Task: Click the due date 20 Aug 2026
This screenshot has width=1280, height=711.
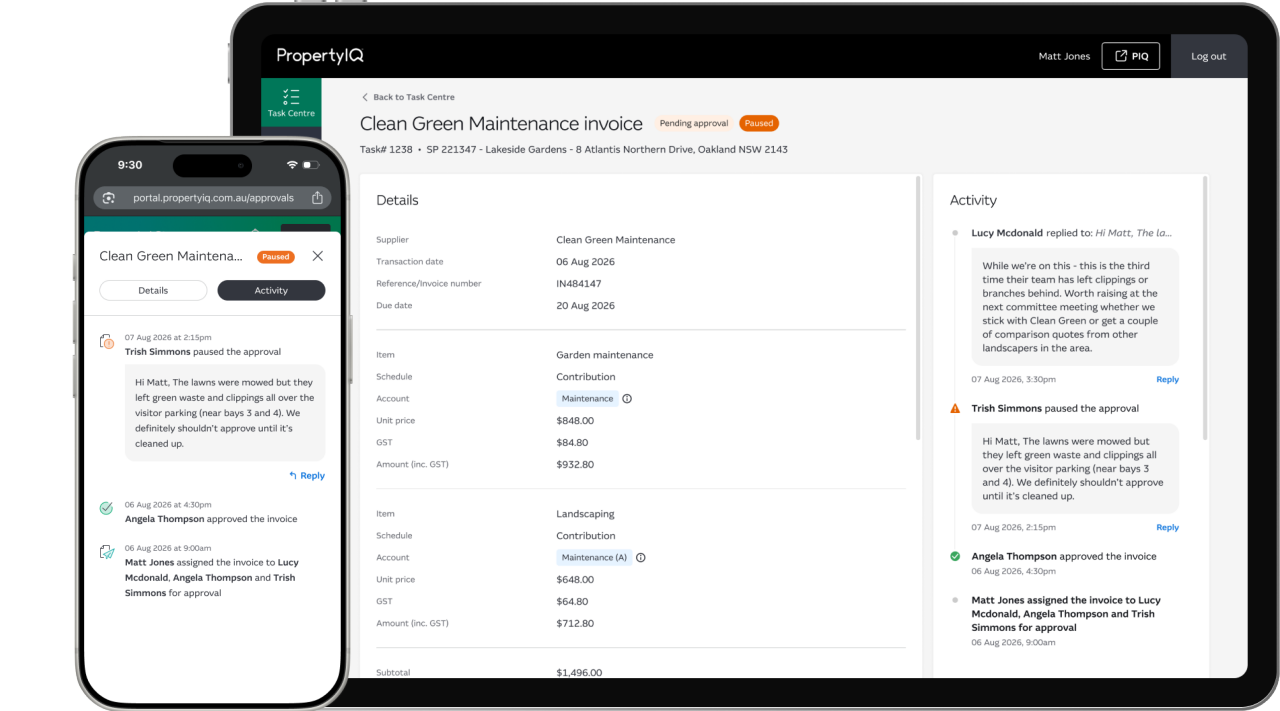Action: click(x=585, y=306)
